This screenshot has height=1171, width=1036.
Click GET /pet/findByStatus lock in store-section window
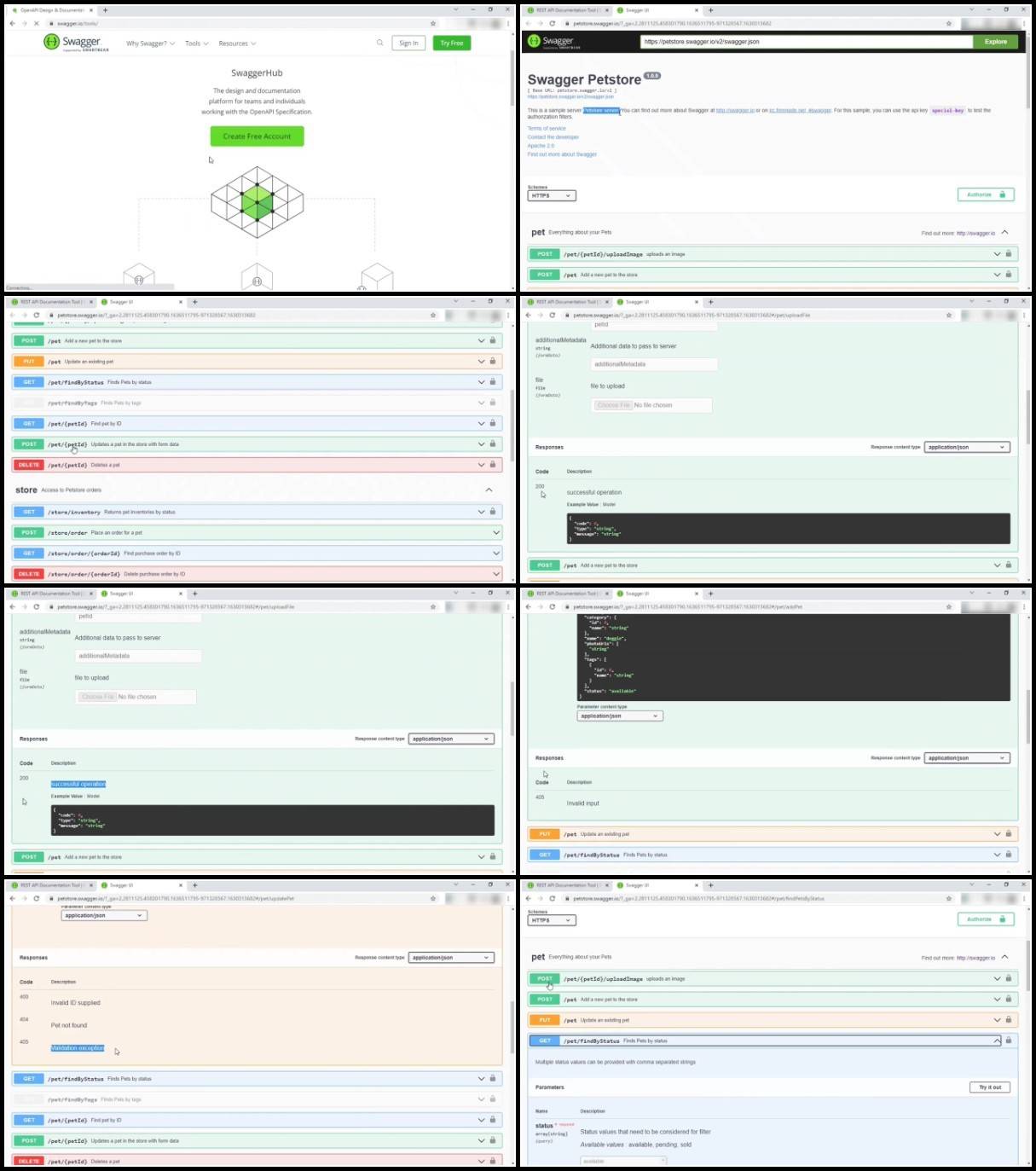pos(493,381)
